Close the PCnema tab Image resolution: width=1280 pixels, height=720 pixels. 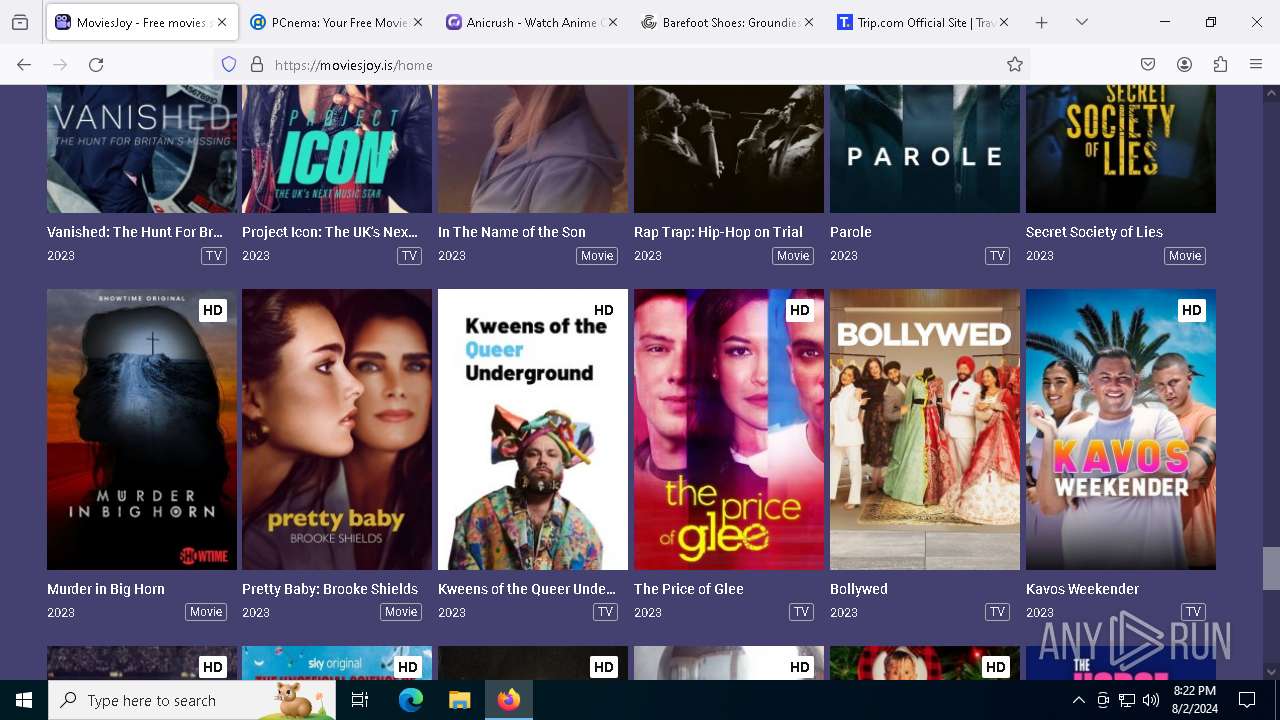tap(417, 22)
